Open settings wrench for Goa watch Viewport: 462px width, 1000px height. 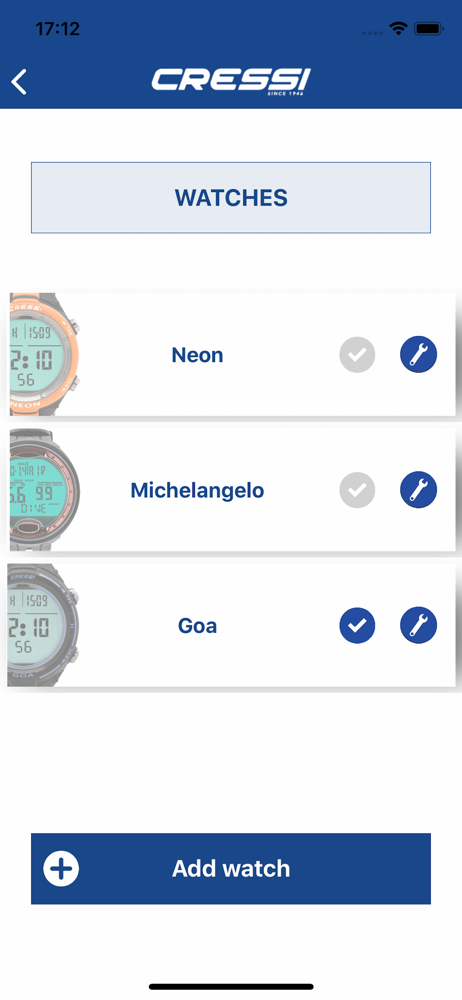[x=419, y=625]
